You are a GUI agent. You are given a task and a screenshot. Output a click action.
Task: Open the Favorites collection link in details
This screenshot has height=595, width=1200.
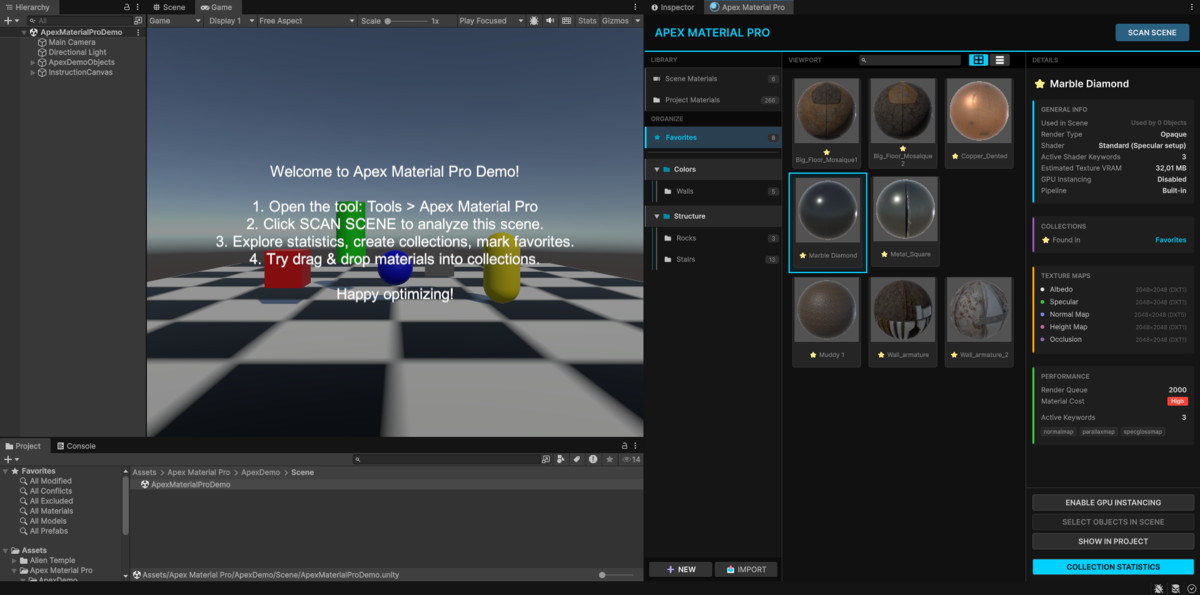pos(1171,240)
